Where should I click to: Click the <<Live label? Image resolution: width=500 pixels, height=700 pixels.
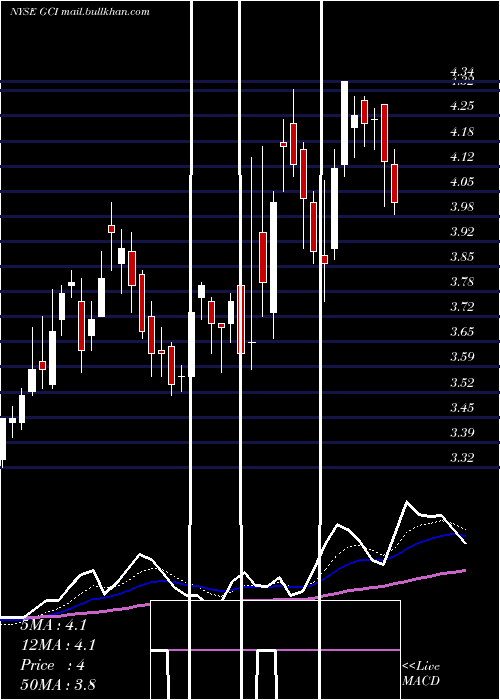click(421, 667)
